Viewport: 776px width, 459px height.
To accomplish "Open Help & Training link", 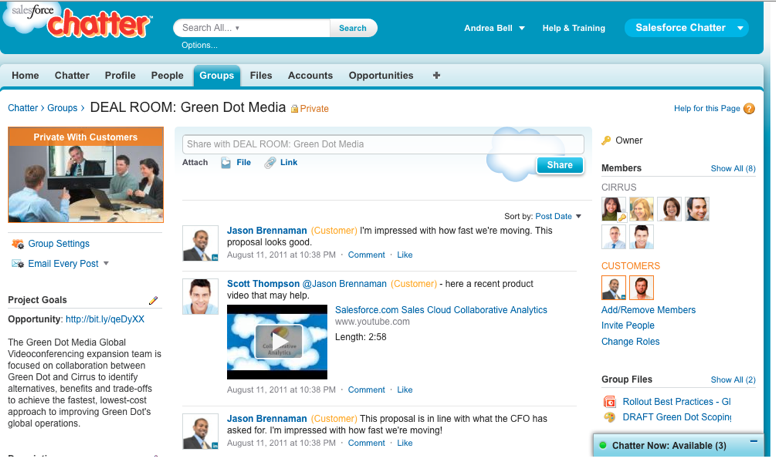I will 574,28.
